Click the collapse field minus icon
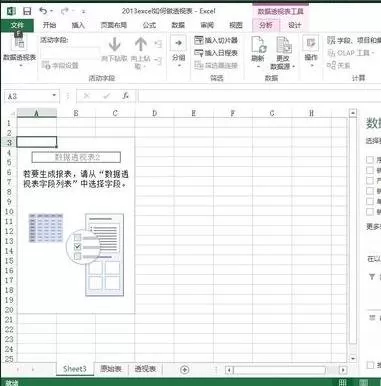381x386 pixels. [158, 61]
